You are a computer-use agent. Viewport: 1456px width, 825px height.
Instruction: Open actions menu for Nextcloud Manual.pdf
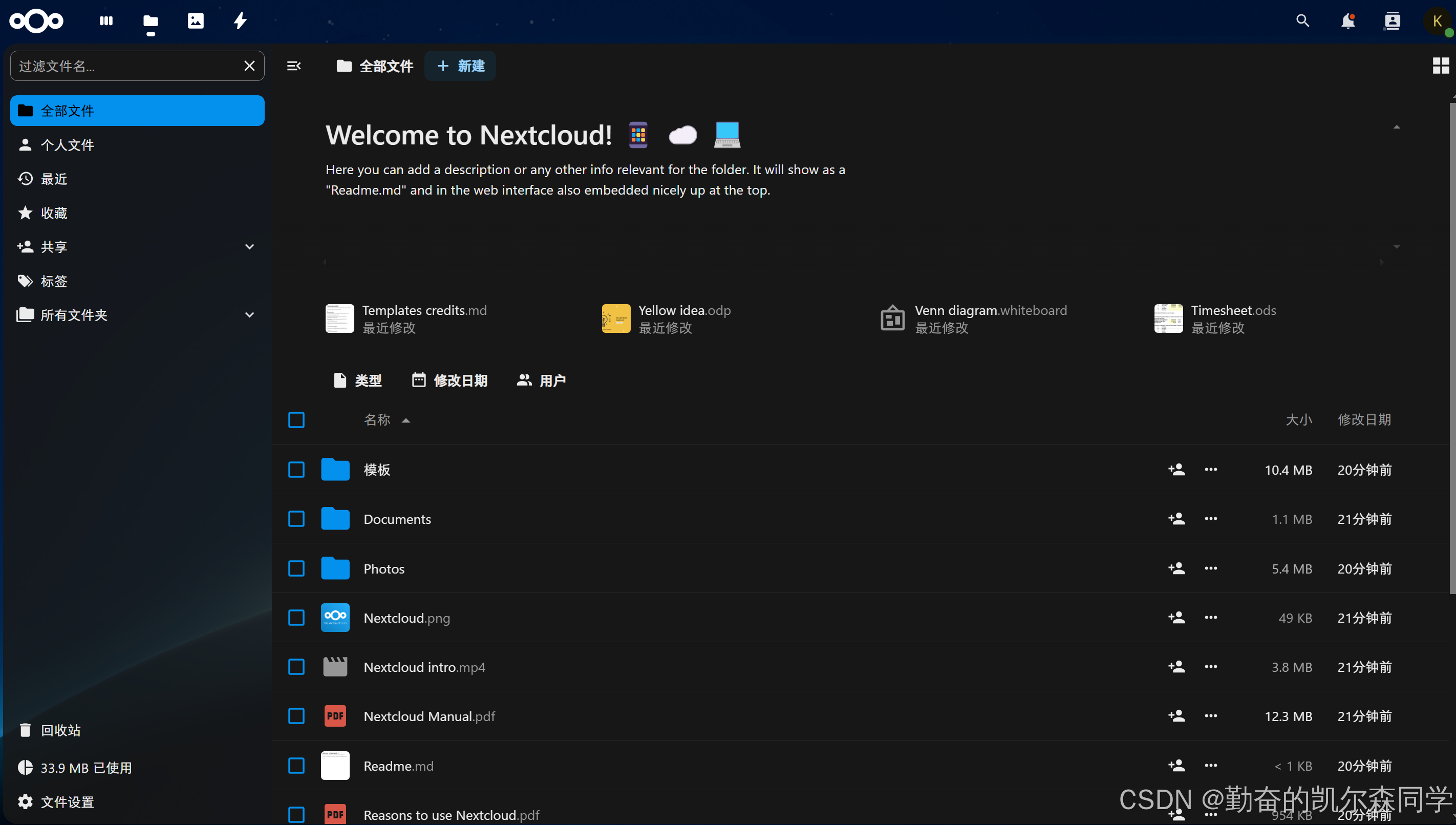click(x=1211, y=715)
